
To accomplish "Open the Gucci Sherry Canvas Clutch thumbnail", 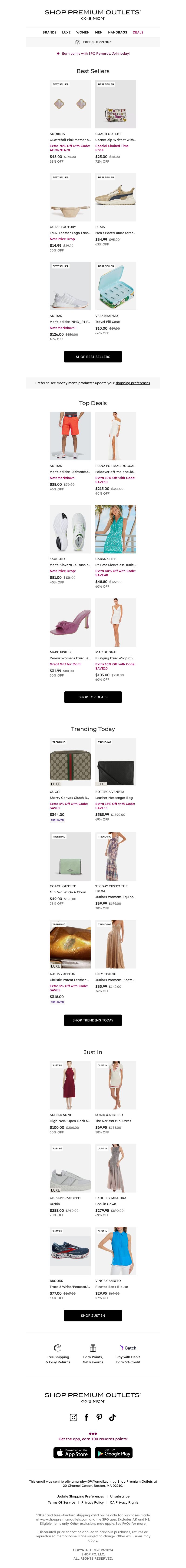I will (x=70, y=763).
